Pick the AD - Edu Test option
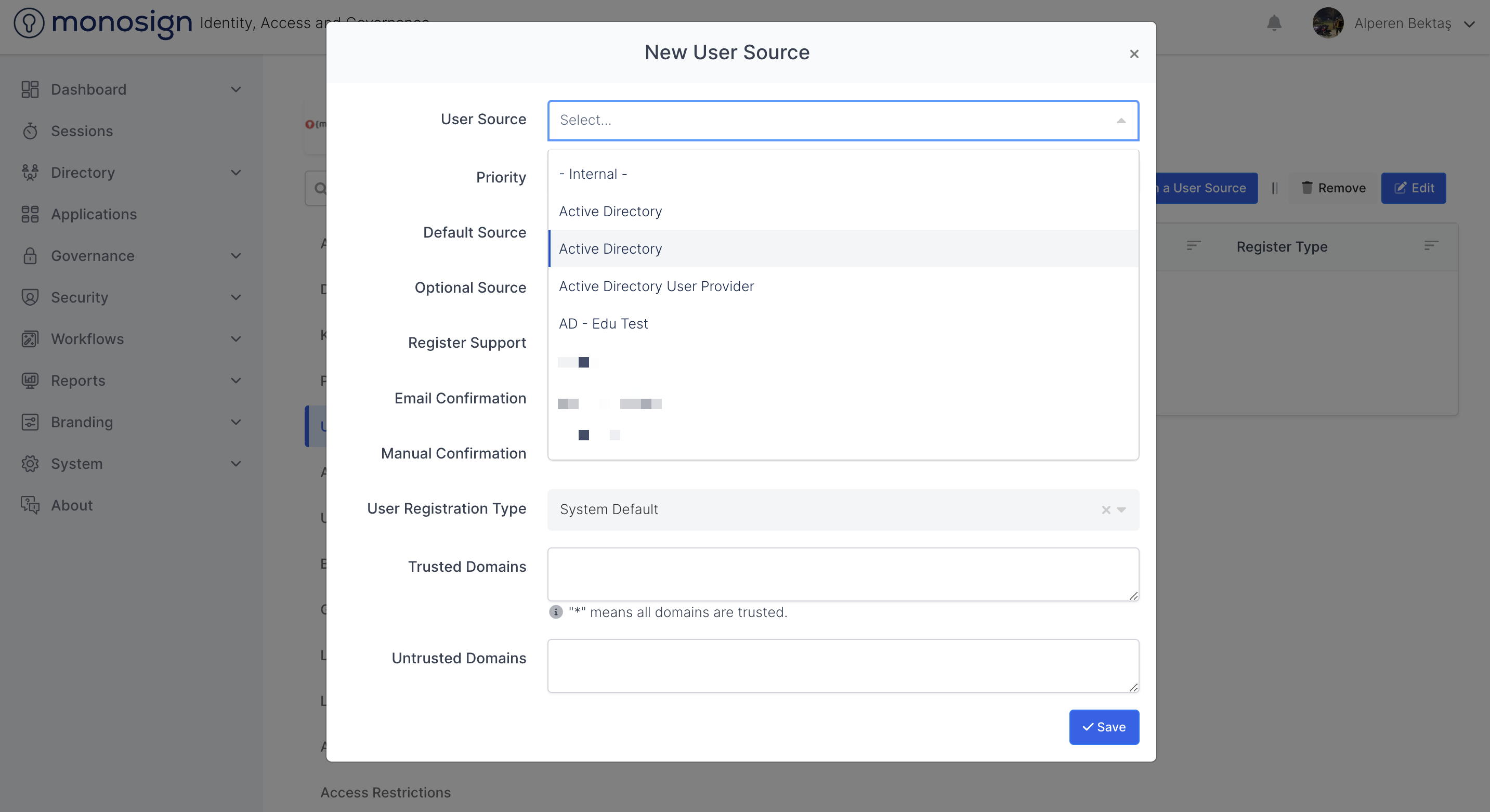The image size is (1490, 812). point(603,324)
